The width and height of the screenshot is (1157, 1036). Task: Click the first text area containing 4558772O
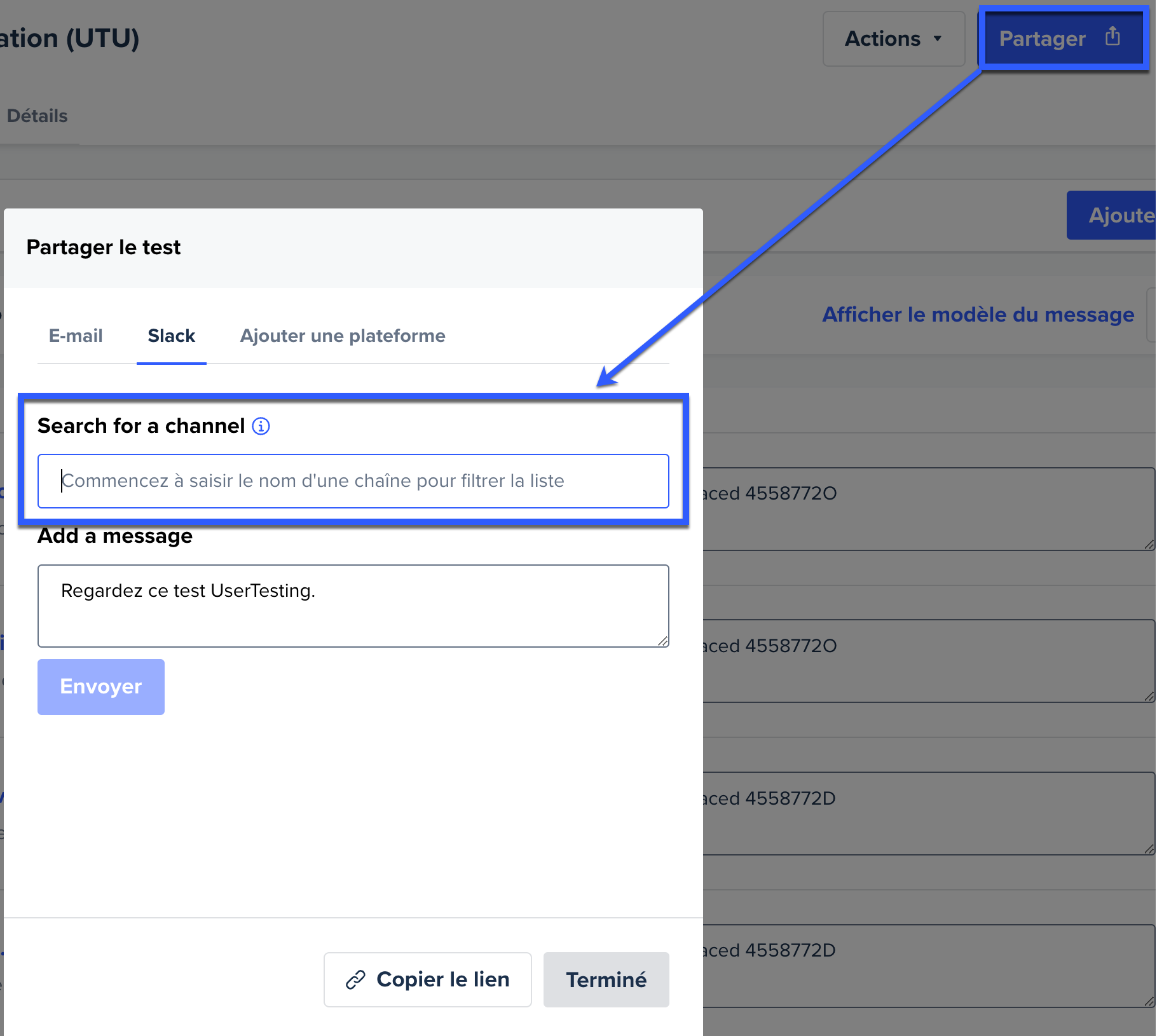tap(929, 509)
